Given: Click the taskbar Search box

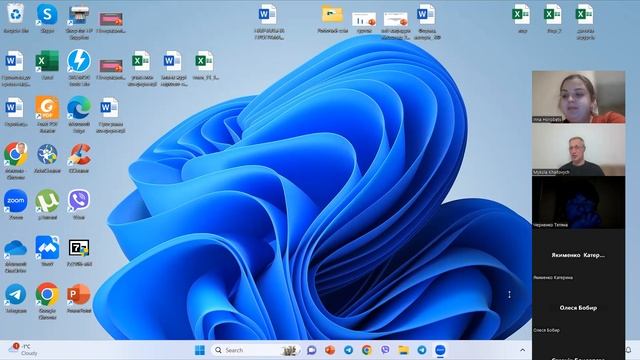Looking at the screenshot, I should pos(256,350).
